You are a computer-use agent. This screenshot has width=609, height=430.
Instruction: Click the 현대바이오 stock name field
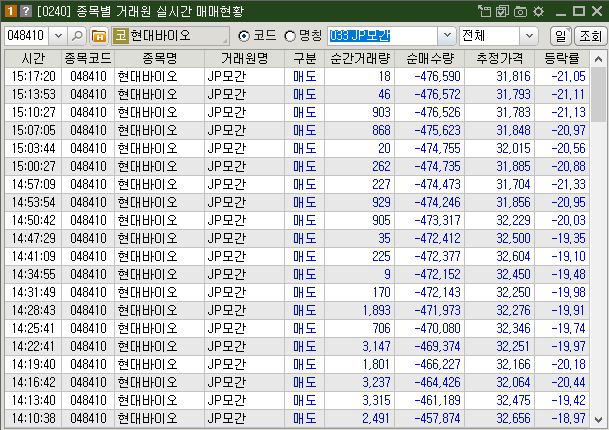click(171, 36)
